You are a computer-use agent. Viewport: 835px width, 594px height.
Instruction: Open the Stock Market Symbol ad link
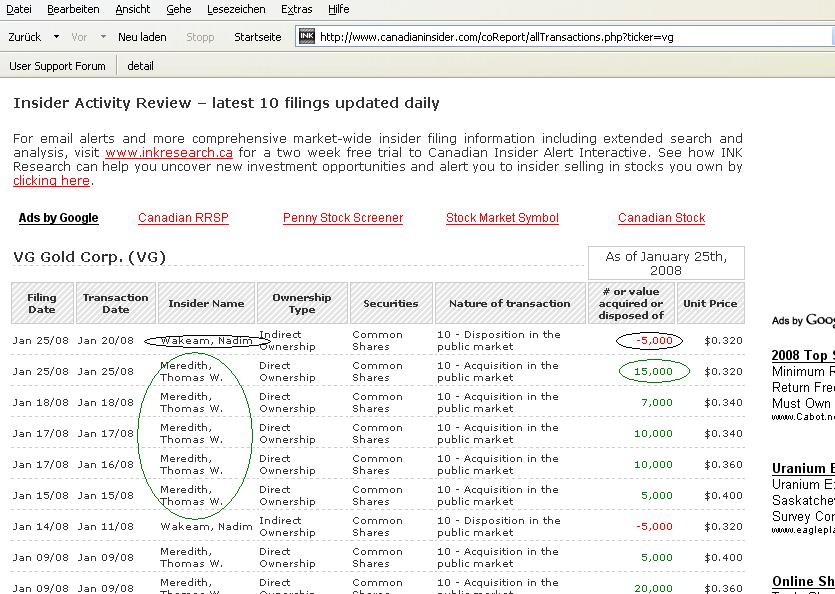tap(502, 218)
